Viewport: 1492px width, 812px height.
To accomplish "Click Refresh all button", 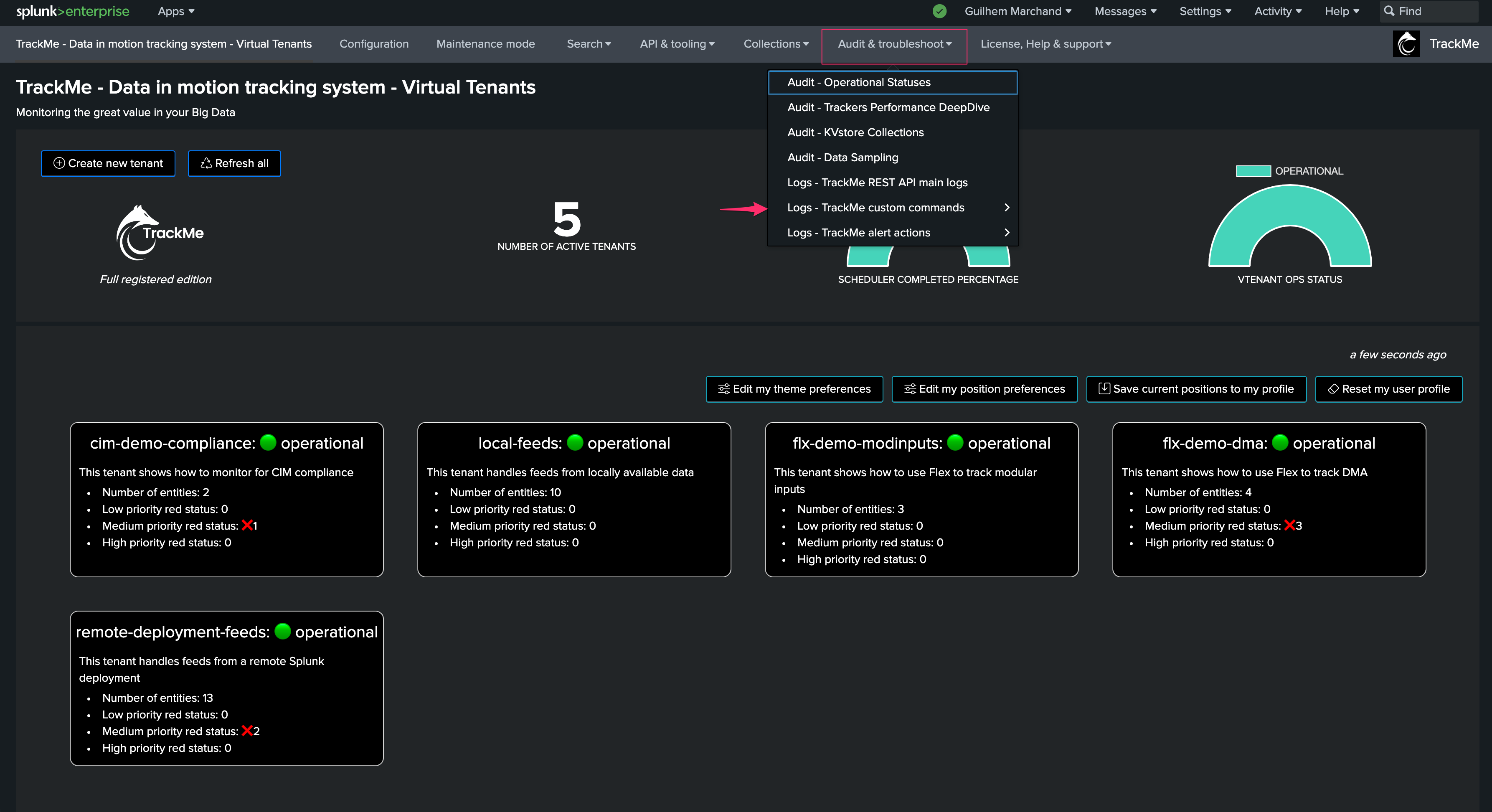I will (234, 163).
